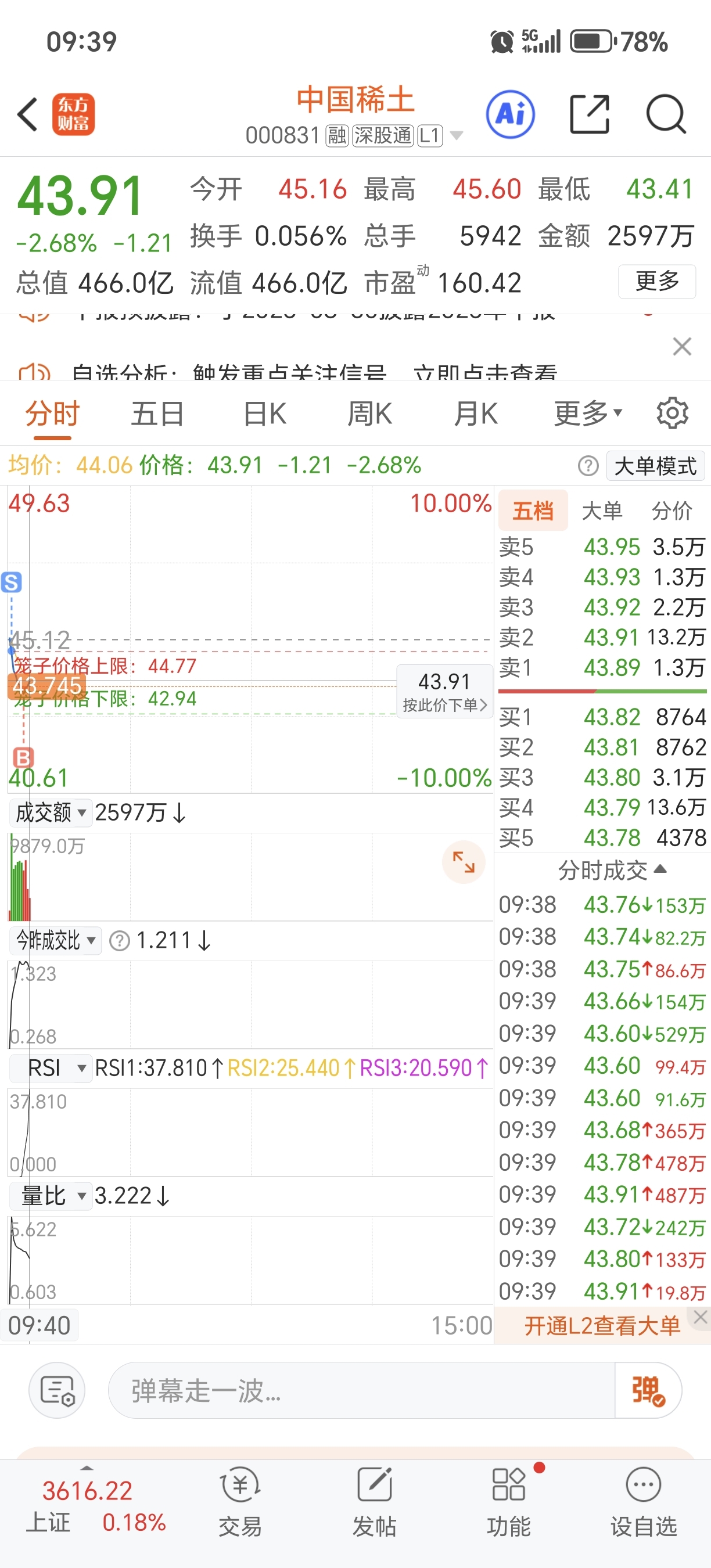711x1568 pixels.
Task: Tap the B buy marker on chart
Action: pyautogui.click(x=23, y=758)
